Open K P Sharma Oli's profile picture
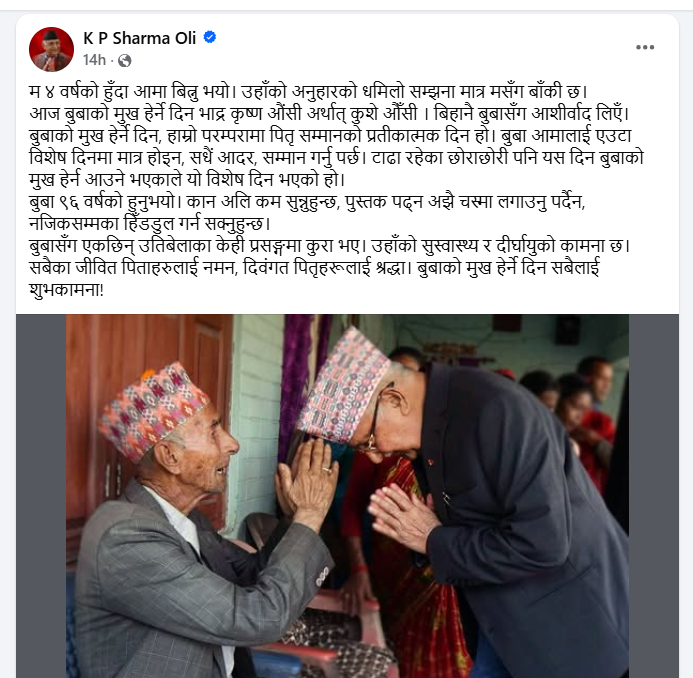This screenshot has height=678, width=693. point(51,49)
